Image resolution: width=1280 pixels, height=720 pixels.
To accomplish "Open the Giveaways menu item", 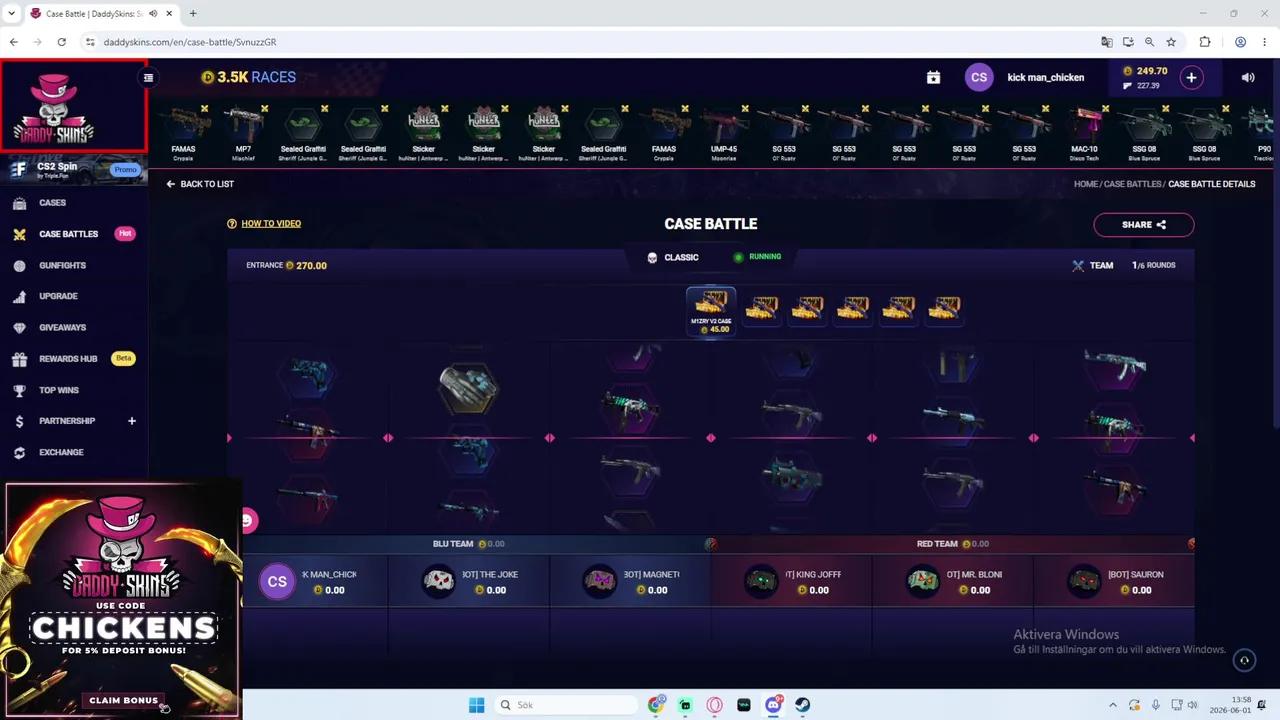I will click(x=63, y=327).
